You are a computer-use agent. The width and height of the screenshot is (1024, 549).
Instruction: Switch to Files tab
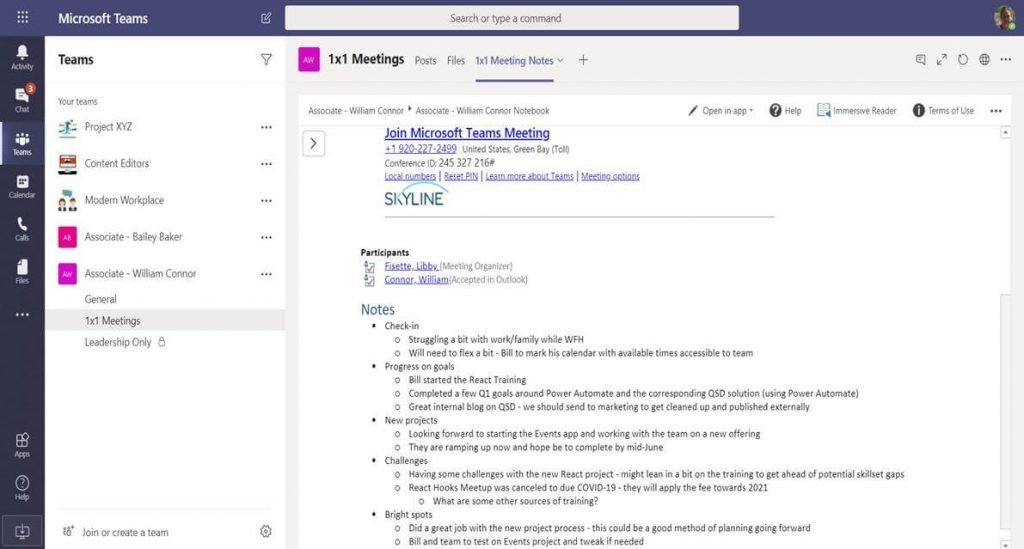(x=456, y=60)
